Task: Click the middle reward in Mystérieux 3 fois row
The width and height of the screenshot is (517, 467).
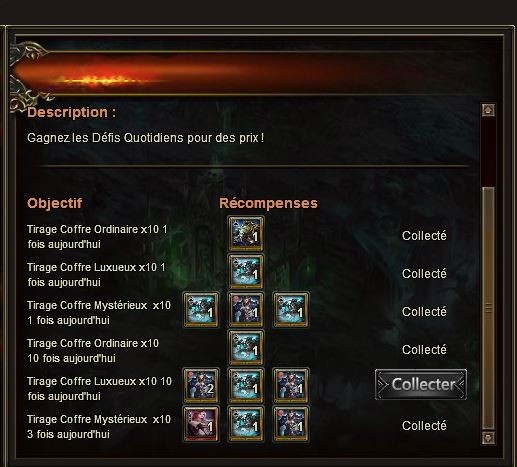Action: pyautogui.click(x=246, y=423)
